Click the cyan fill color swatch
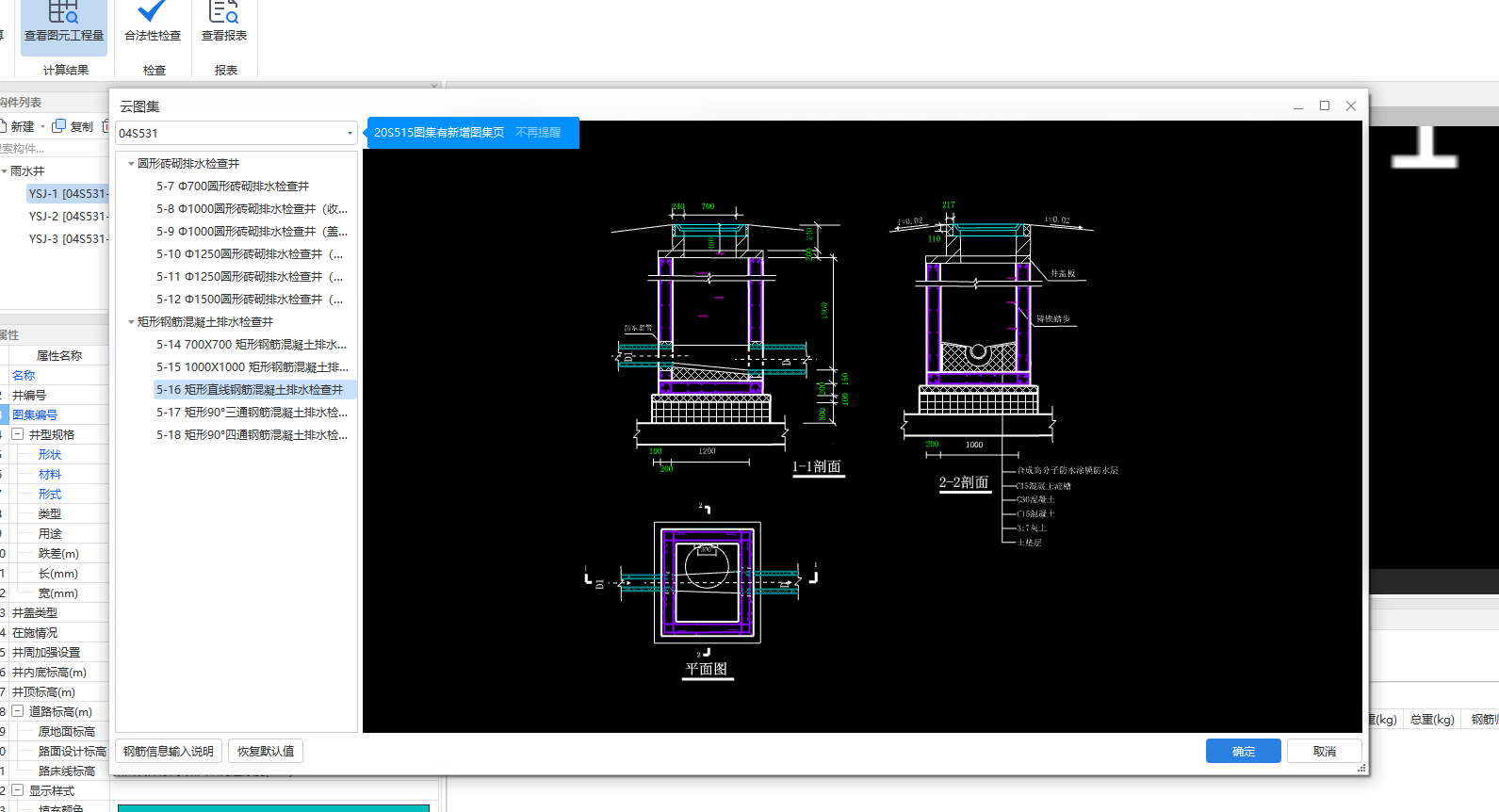 point(273,808)
